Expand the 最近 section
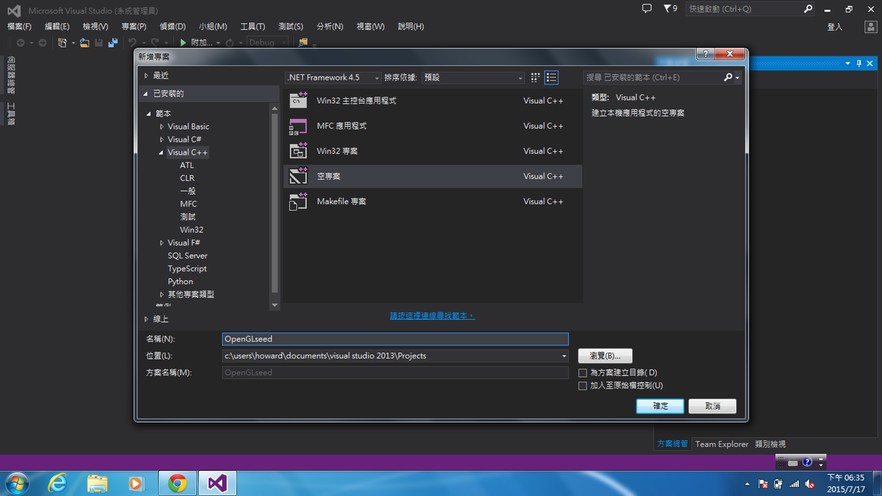Image resolution: width=882 pixels, height=496 pixels. point(146,75)
